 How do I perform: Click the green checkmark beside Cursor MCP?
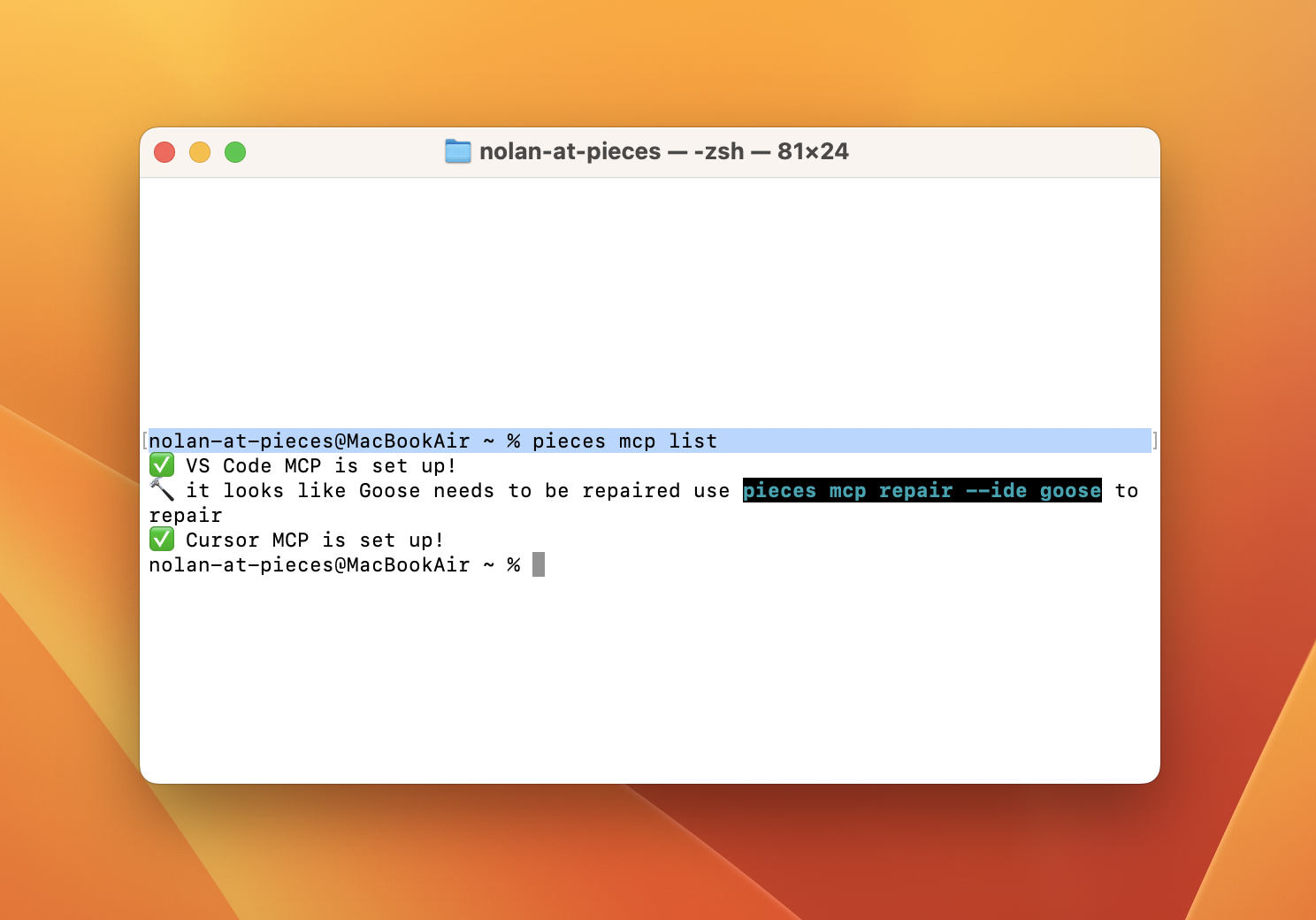coord(162,540)
